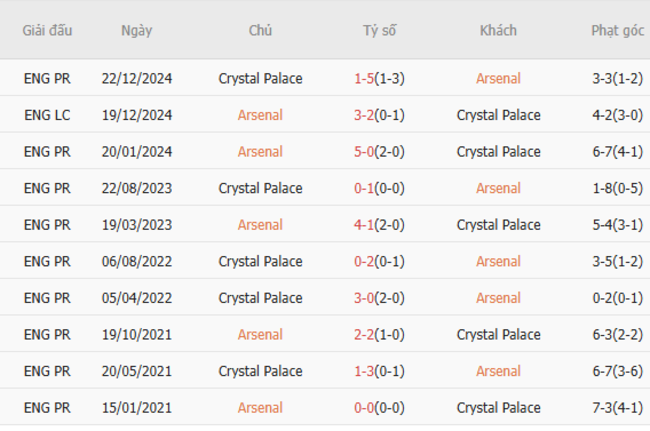Open the 4-1 score from 19/03/2023

point(365,225)
